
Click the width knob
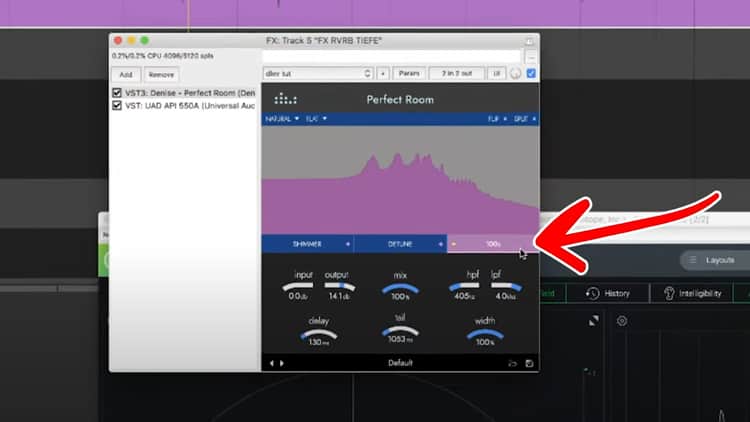[485, 334]
